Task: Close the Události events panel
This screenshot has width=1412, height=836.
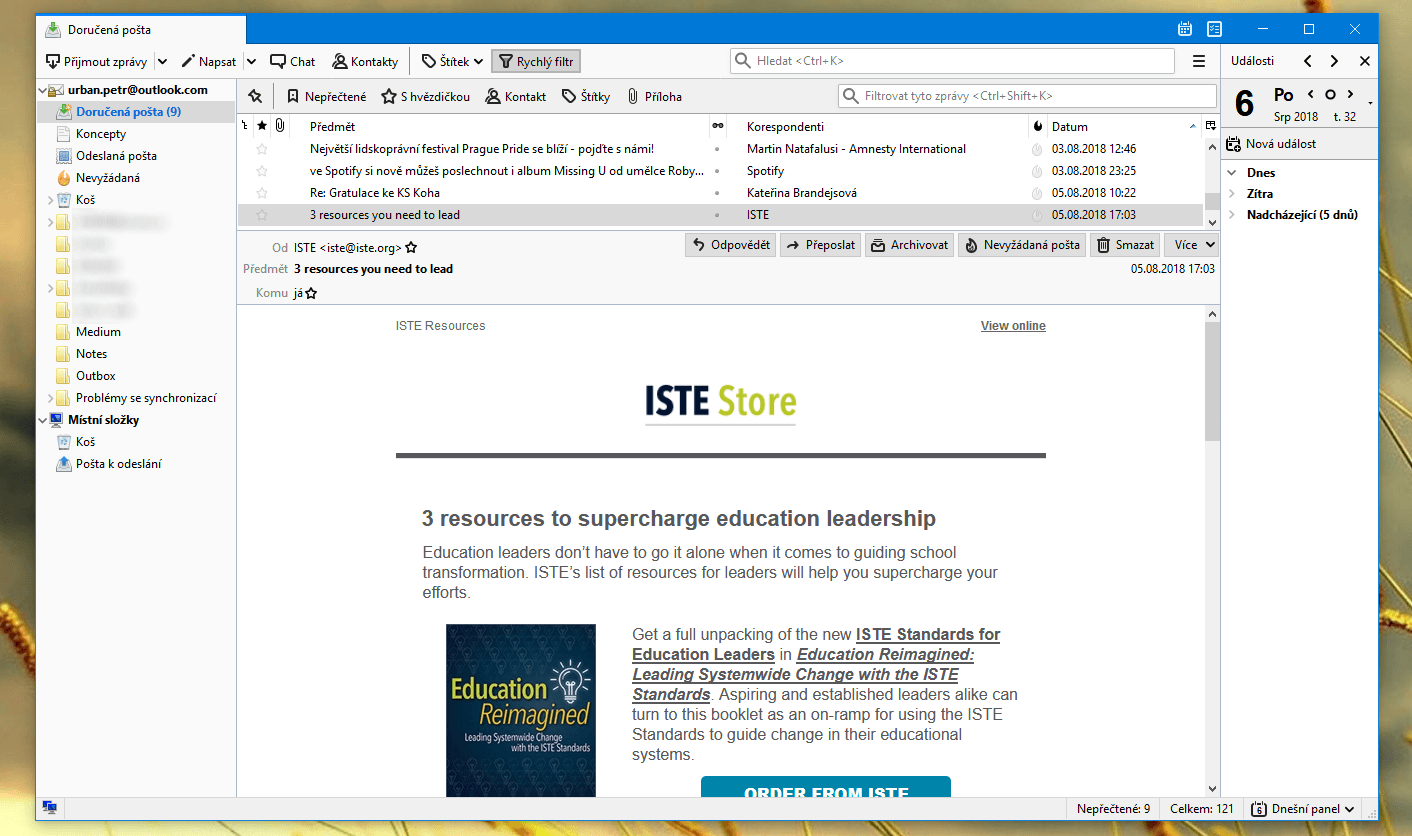Action: (x=1365, y=61)
